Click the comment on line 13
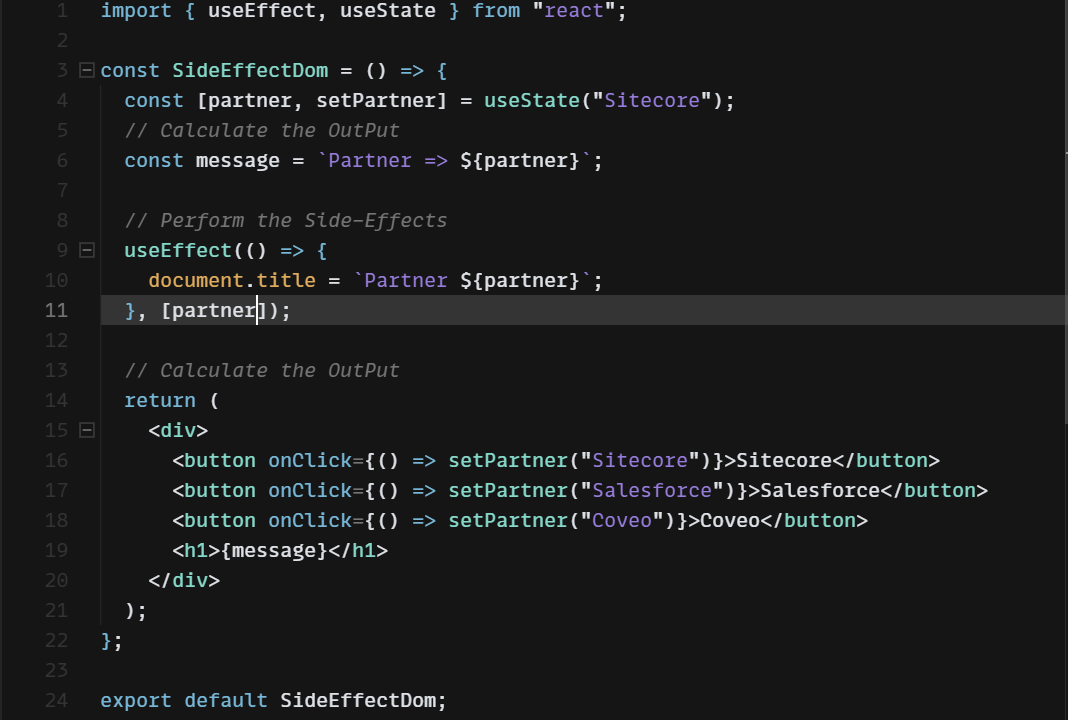The width and height of the screenshot is (1068, 720). (262, 370)
